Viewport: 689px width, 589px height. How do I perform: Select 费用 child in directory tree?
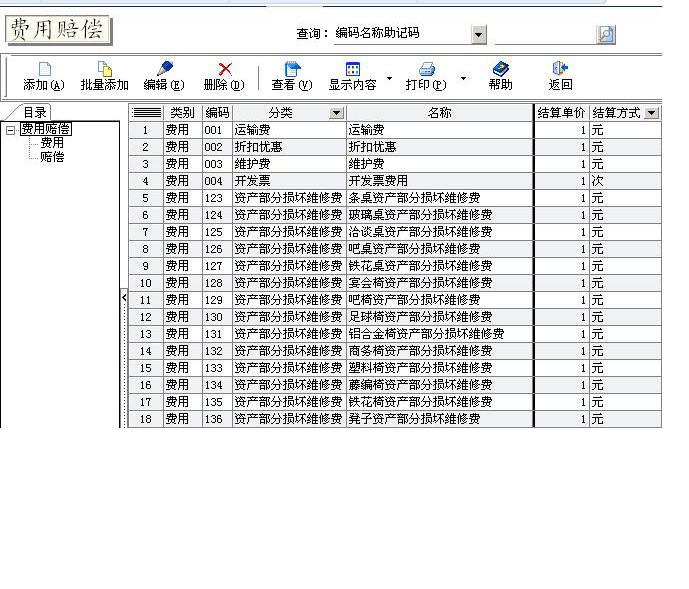pos(52,142)
